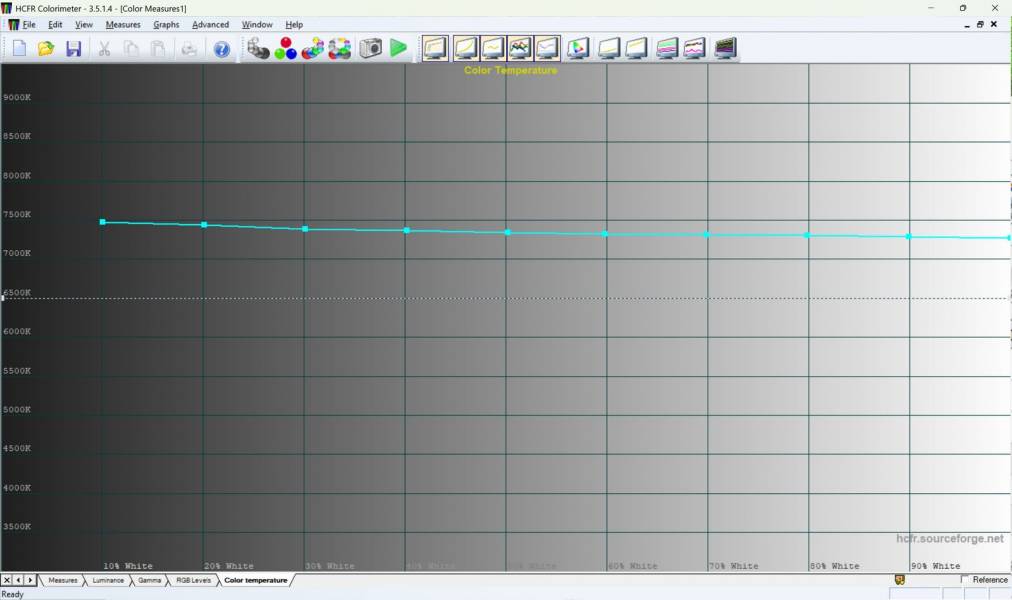Open the Measures menu
Screen dimensions: 1012x600
[123, 24]
